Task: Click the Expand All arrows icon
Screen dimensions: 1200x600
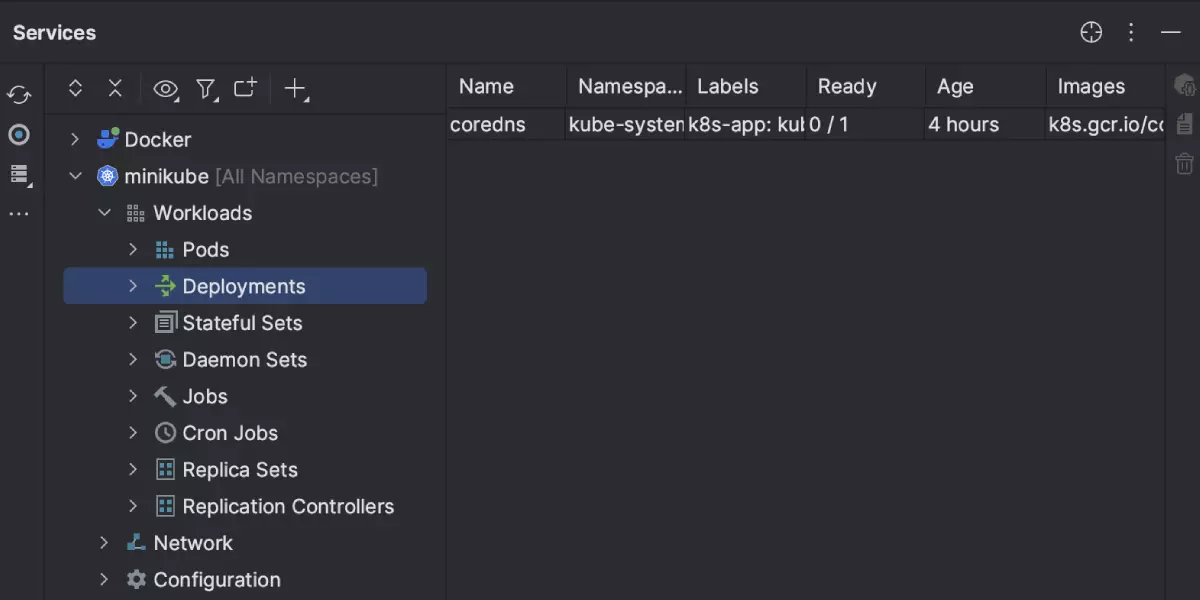Action: (75, 89)
